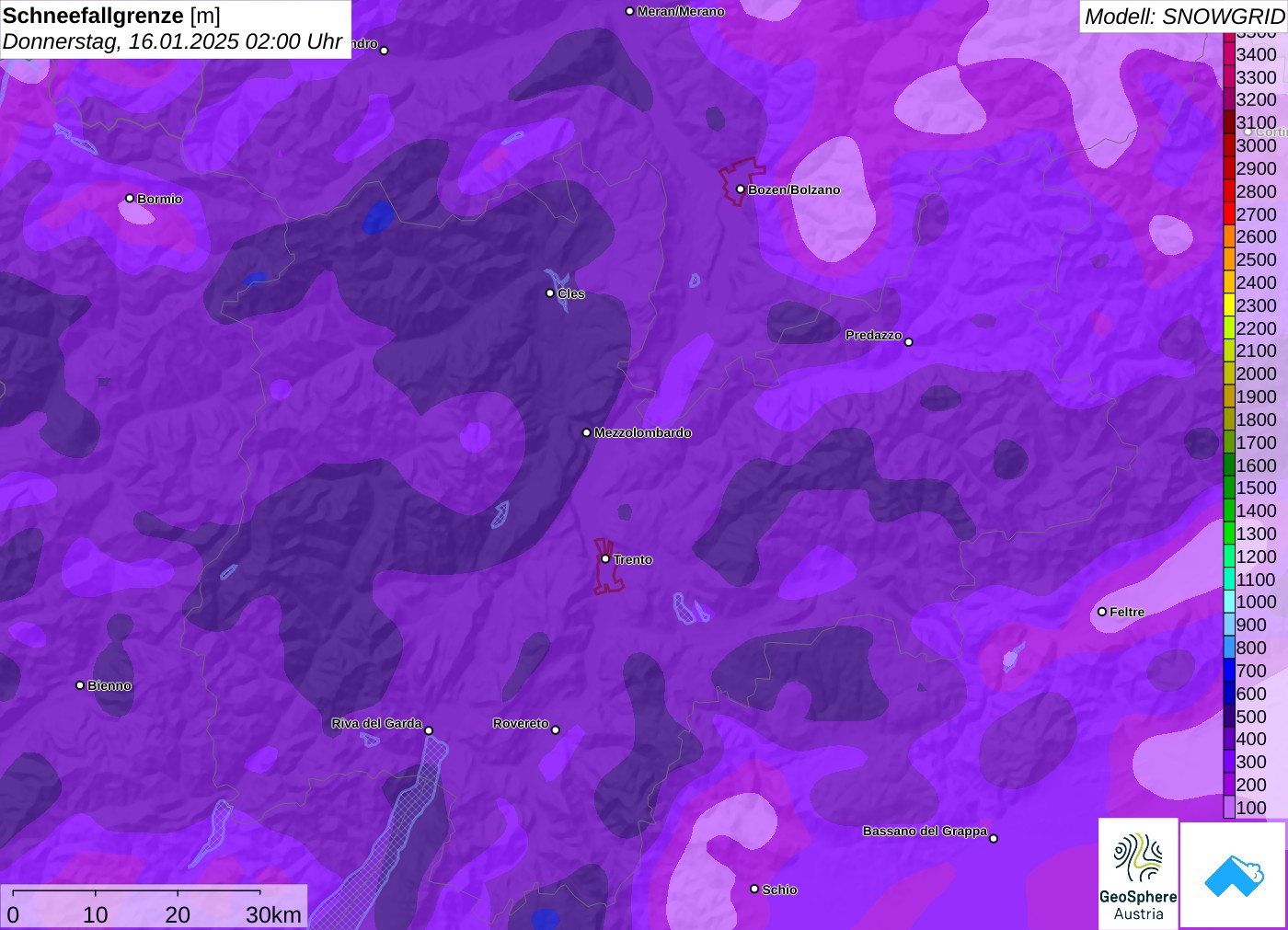Click the '2800' legend value
This screenshot has height=930, width=1288.
1257,191
